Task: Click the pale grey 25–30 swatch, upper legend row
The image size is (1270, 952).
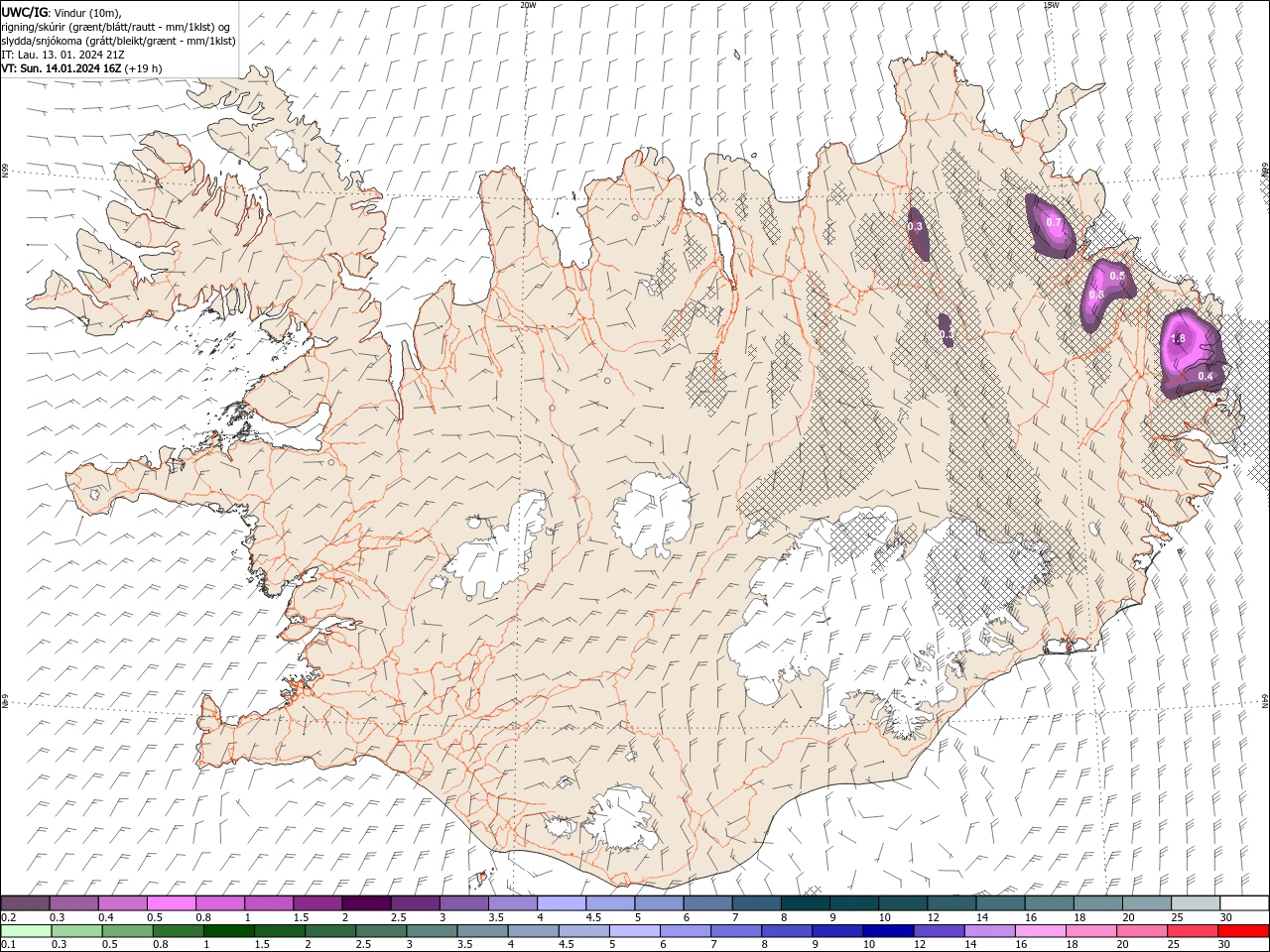Action: click(1195, 903)
